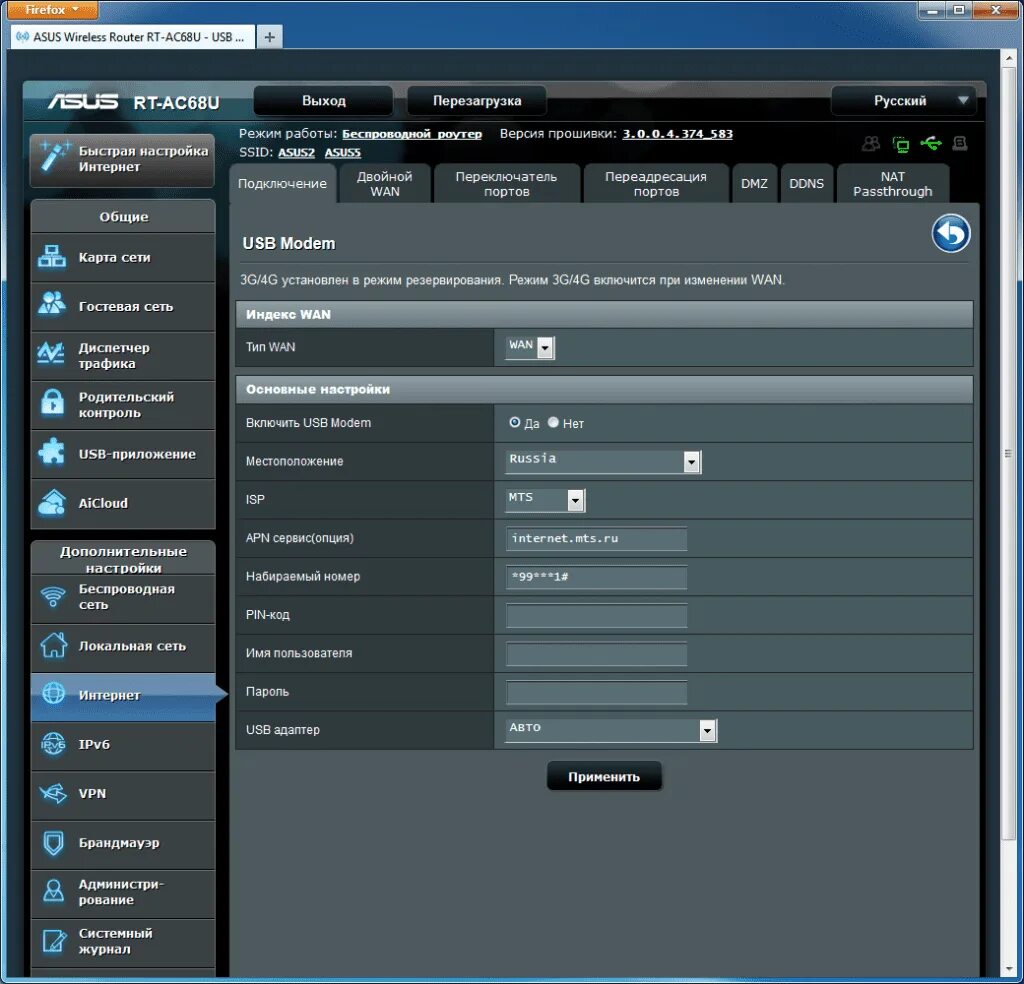This screenshot has width=1024, height=984.
Task: Open the ASUS2 SSID link
Action: (296, 152)
